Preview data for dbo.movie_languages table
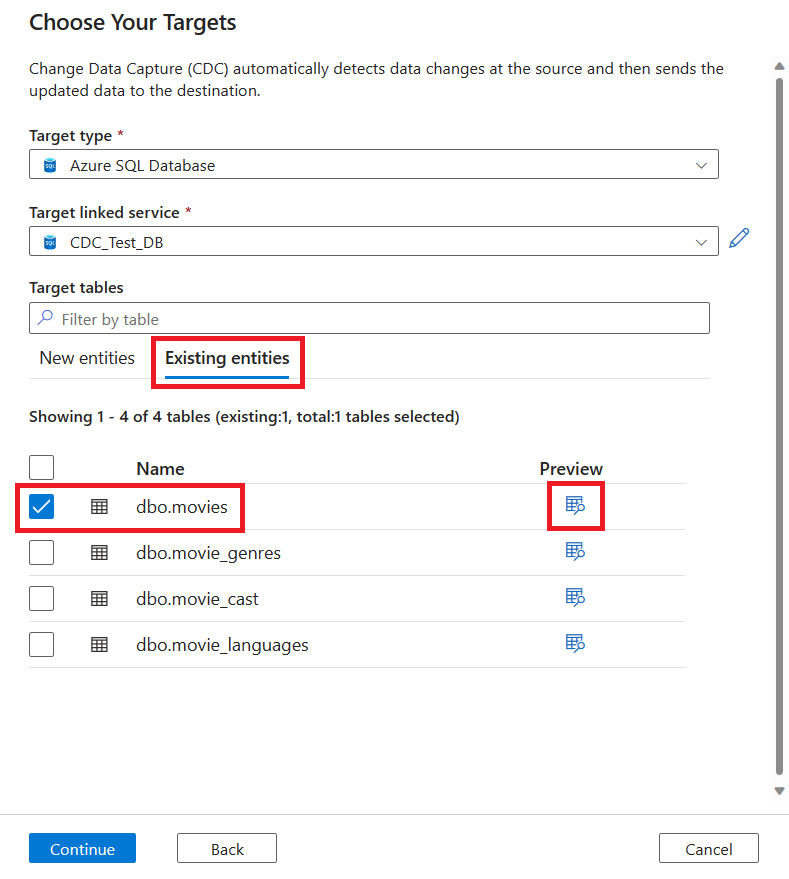 tap(575, 643)
